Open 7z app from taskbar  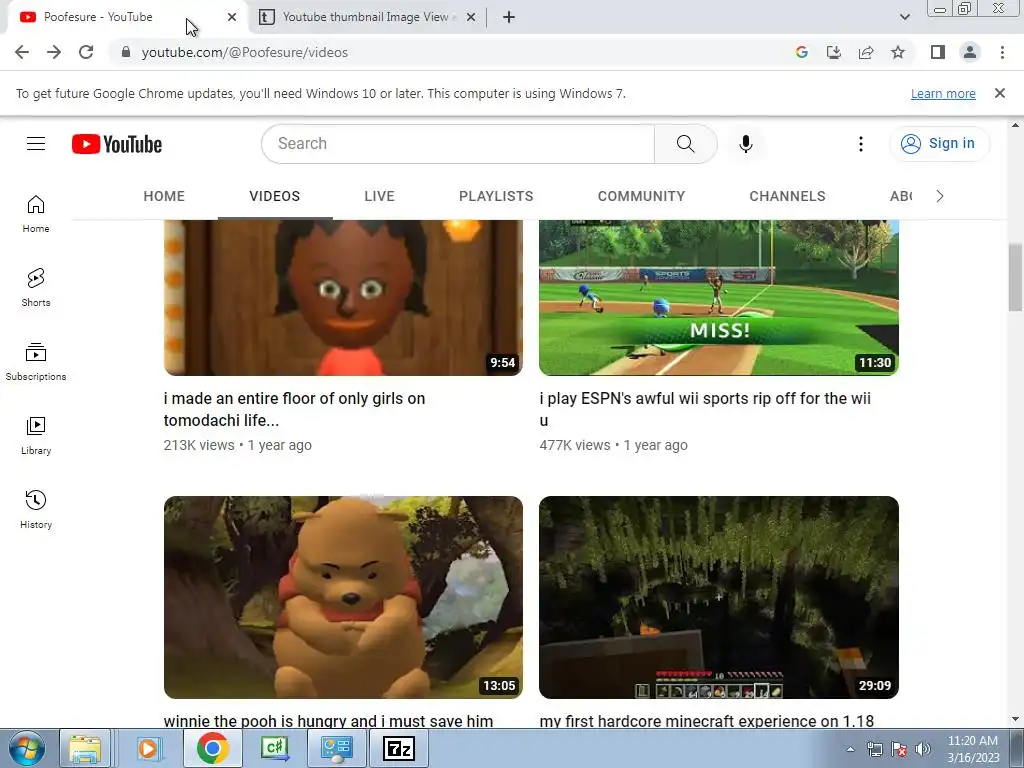tap(398, 749)
